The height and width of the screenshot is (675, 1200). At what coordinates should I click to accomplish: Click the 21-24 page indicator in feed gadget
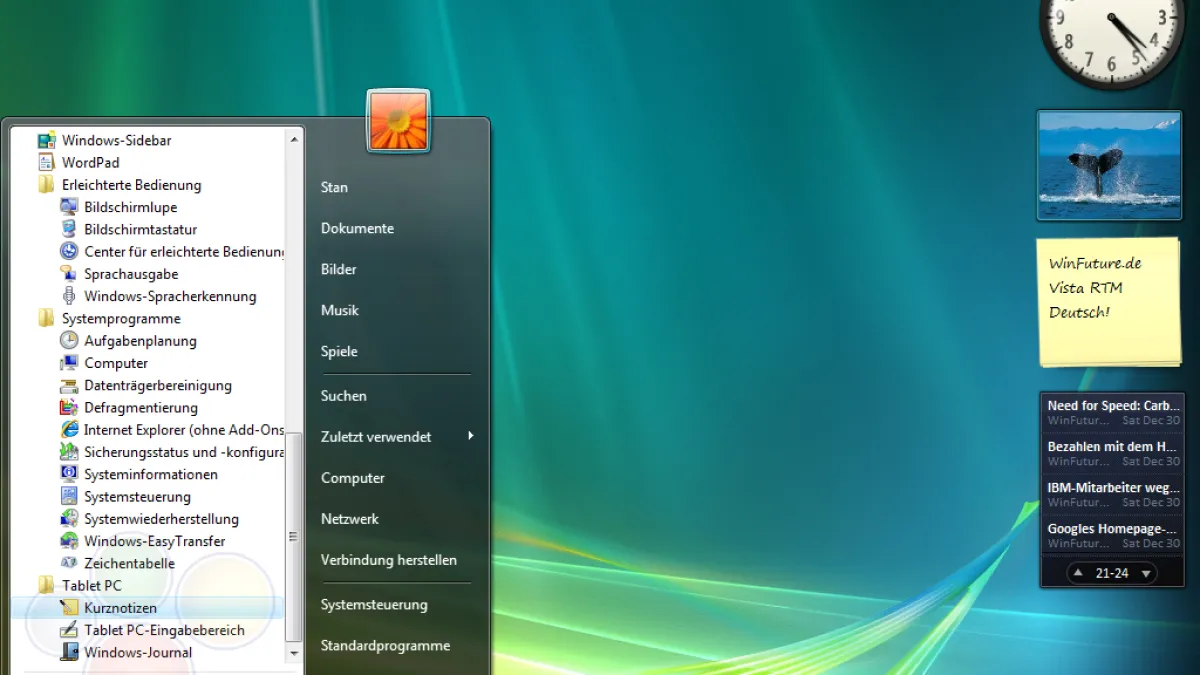[1112, 573]
